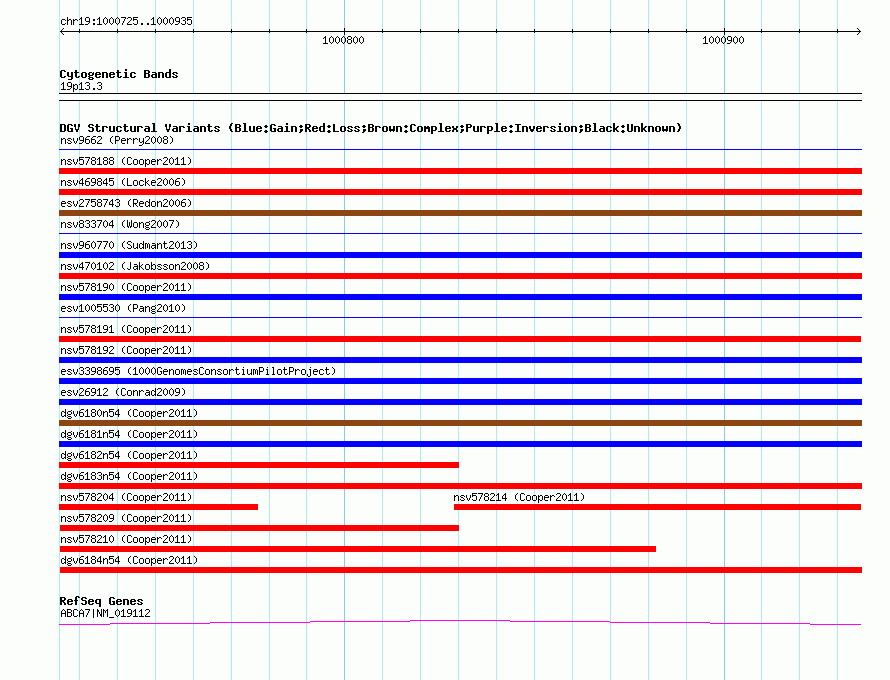Image resolution: width=890 pixels, height=680 pixels.
Task: Click the DGV Structural Variants track heading
Action: click(371, 128)
